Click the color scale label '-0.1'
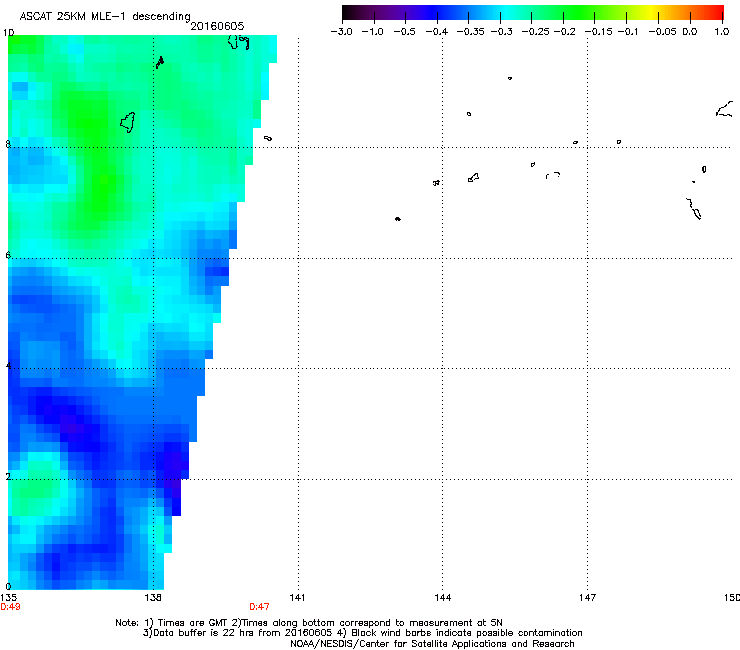740x650 pixels. 628,32
